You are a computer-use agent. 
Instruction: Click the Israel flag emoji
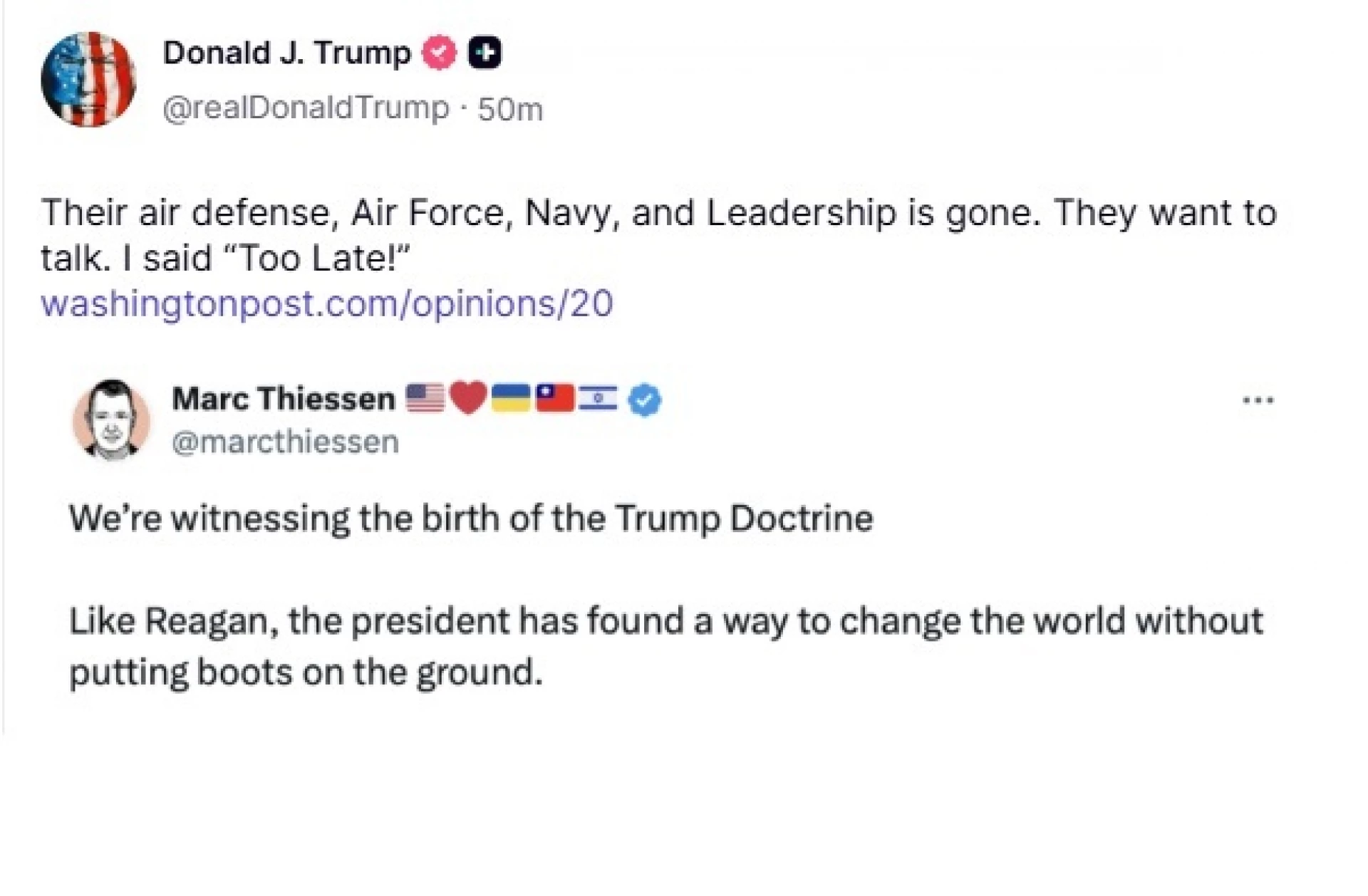[597, 398]
